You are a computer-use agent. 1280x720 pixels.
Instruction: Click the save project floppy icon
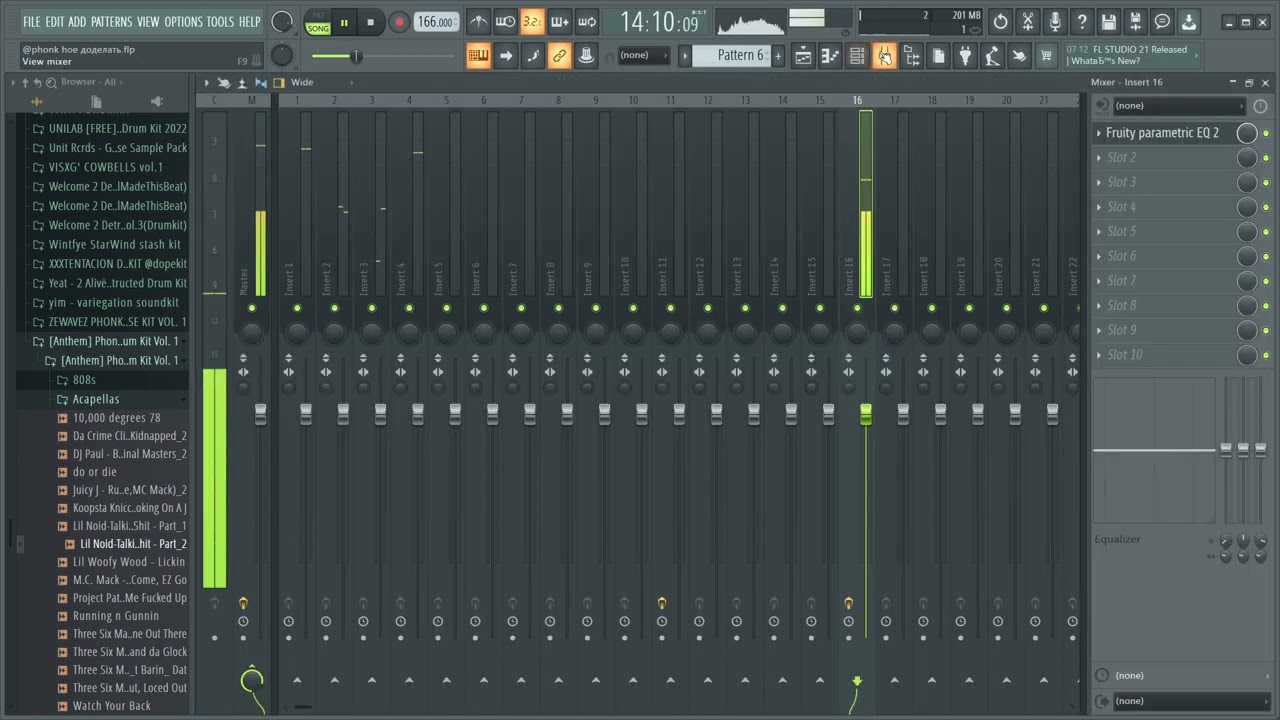click(1108, 21)
